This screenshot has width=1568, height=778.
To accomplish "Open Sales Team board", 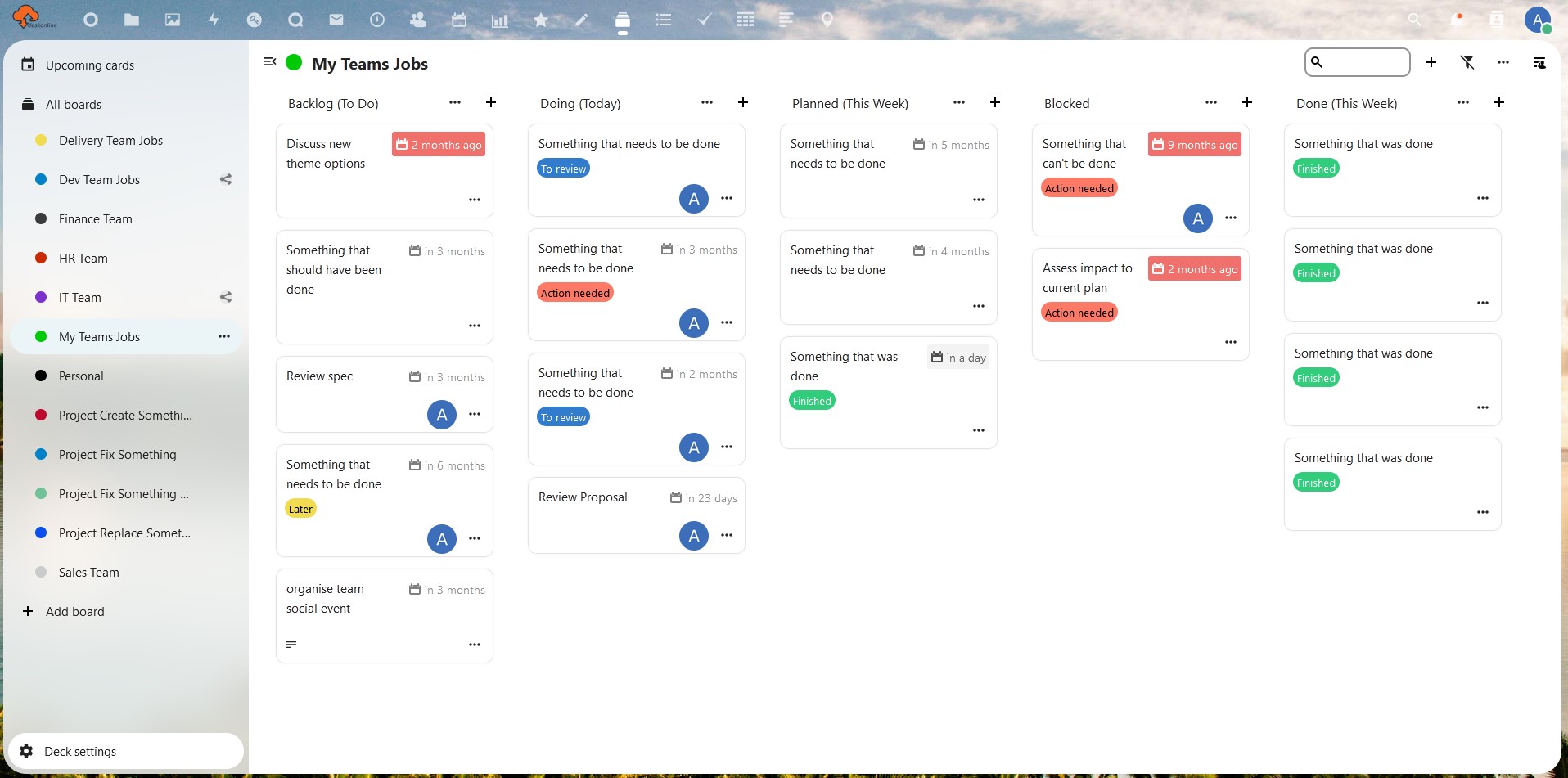I will pos(126,572).
